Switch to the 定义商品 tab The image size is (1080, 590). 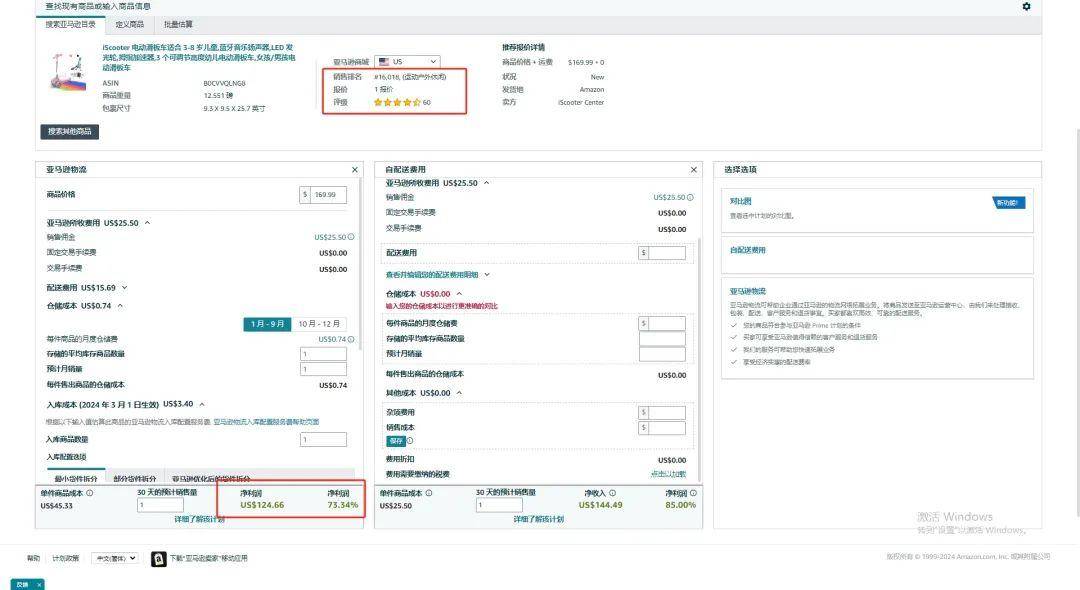(129, 24)
